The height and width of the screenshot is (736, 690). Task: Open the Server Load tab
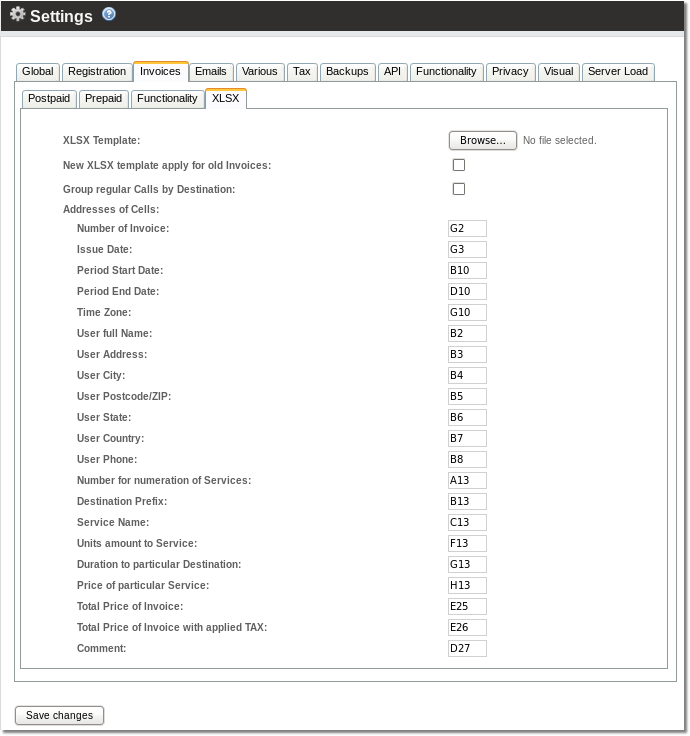coord(618,72)
